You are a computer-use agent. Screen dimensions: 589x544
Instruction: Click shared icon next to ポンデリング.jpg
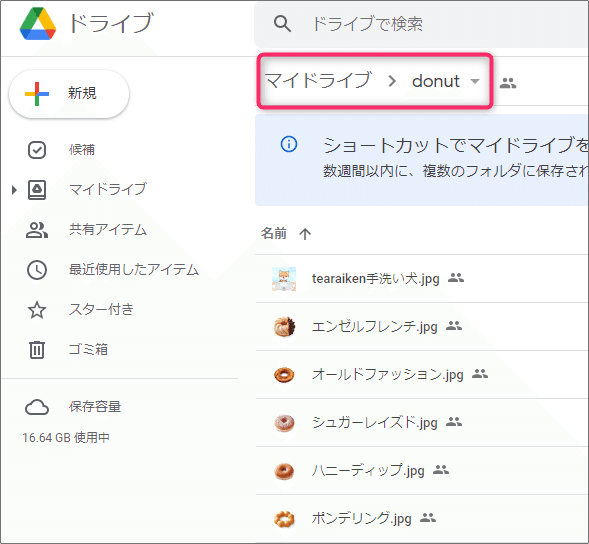pyautogui.click(x=428, y=518)
